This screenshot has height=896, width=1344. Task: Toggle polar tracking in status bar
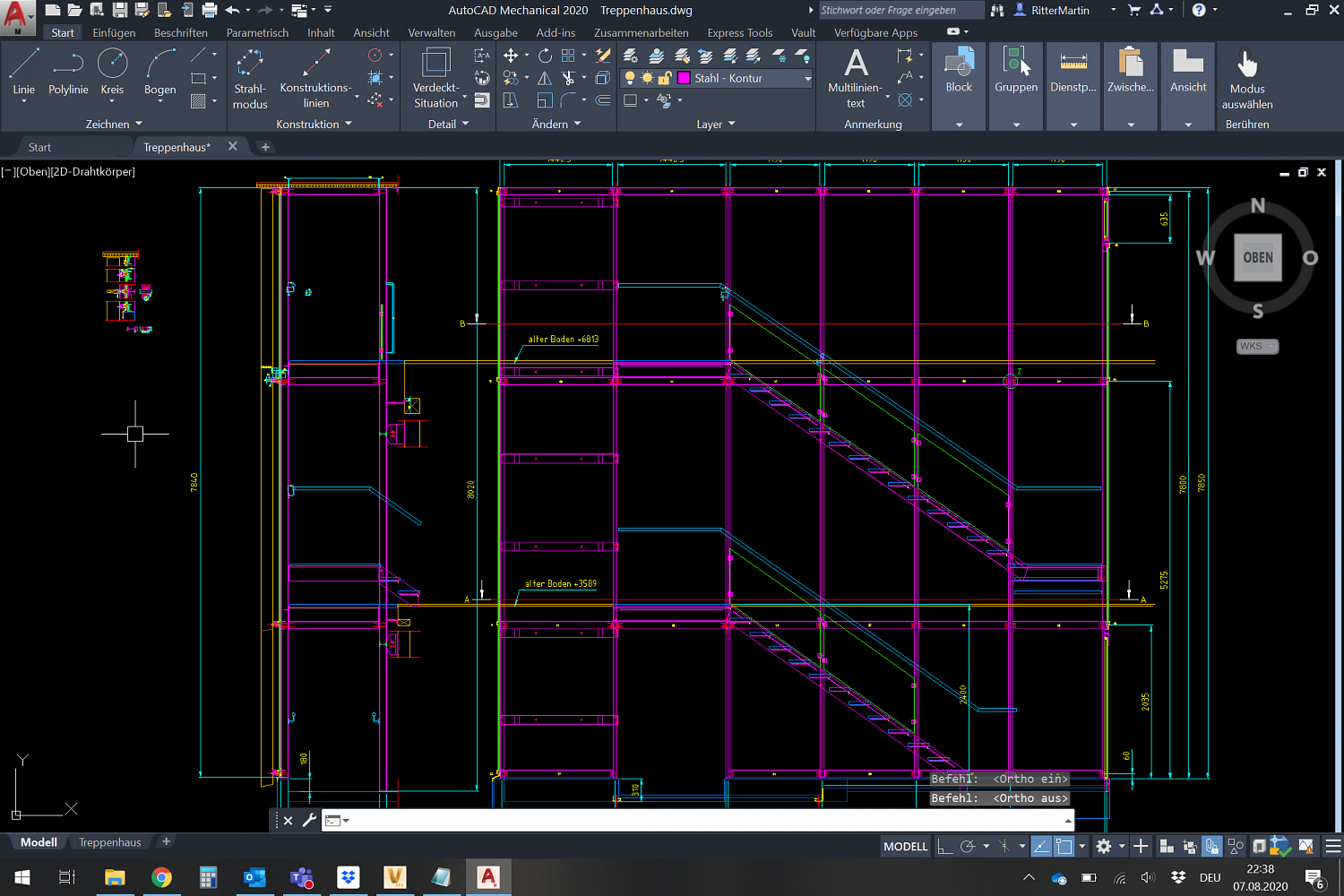967,846
